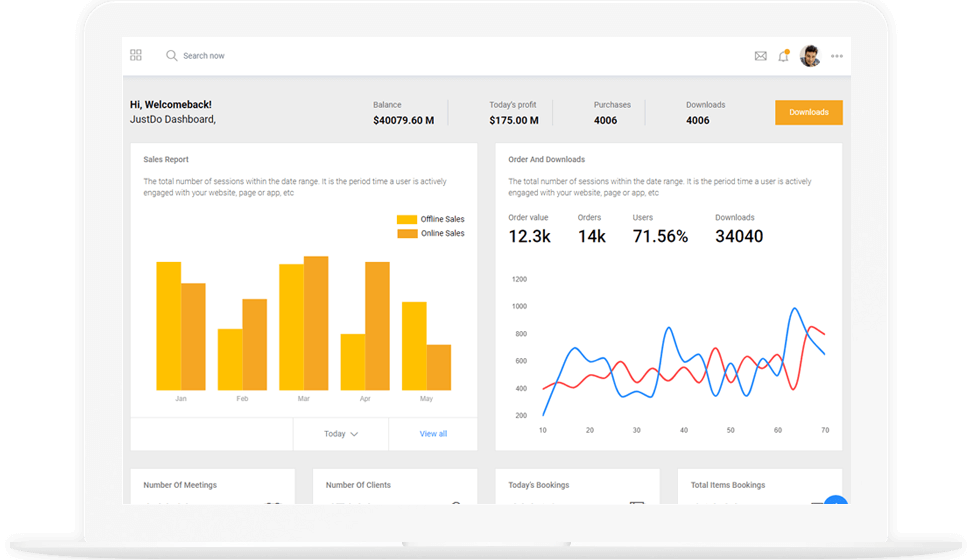Click the blue floating action button

pyautogui.click(x=836, y=503)
